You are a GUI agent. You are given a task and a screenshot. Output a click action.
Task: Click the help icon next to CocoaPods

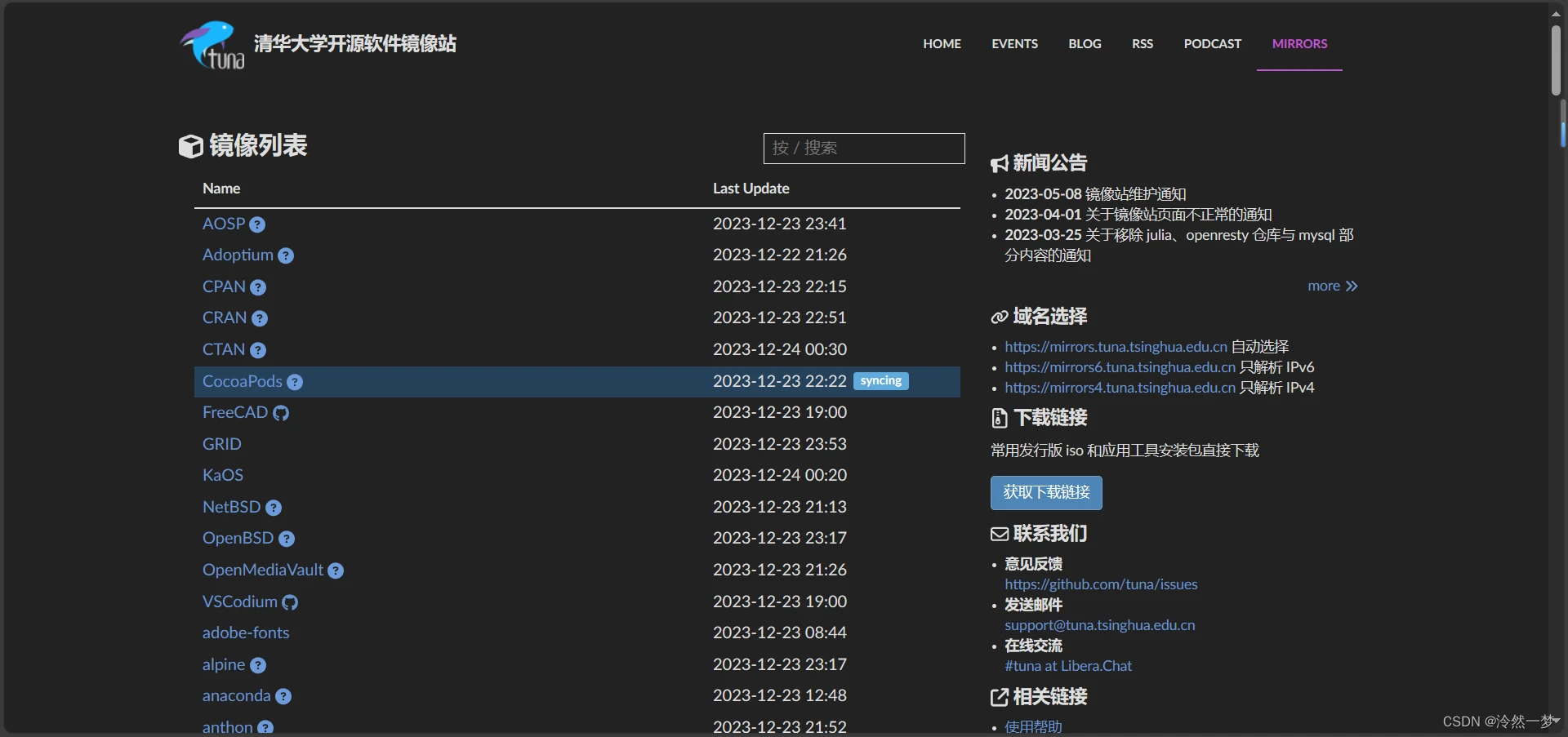pyautogui.click(x=295, y=382)
